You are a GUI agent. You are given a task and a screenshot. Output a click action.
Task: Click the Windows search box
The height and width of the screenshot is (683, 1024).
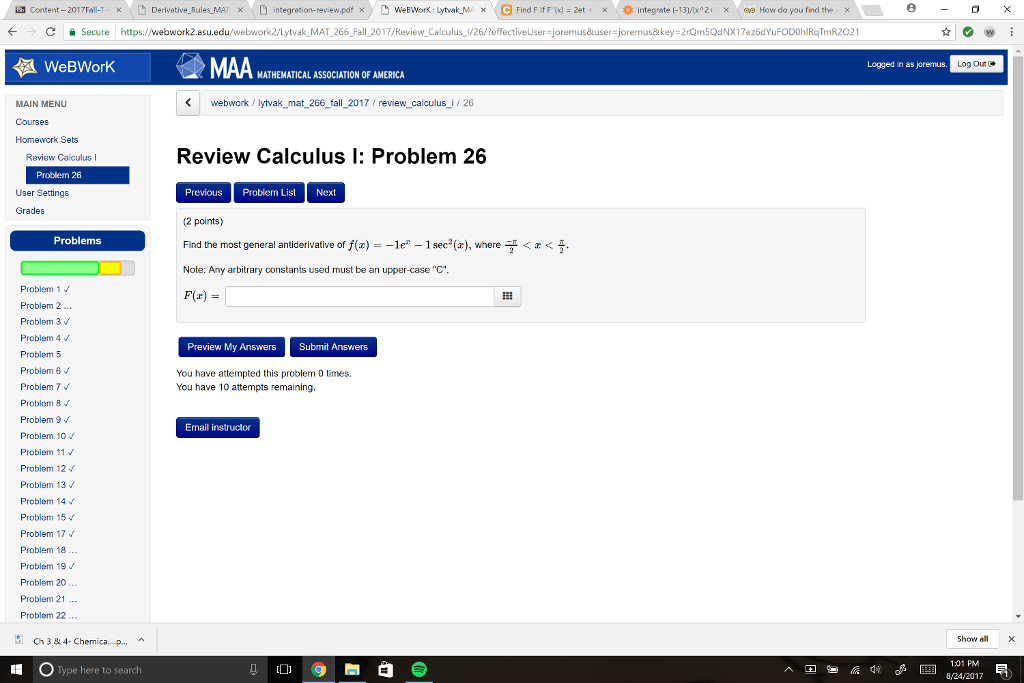tap(148, 669)
